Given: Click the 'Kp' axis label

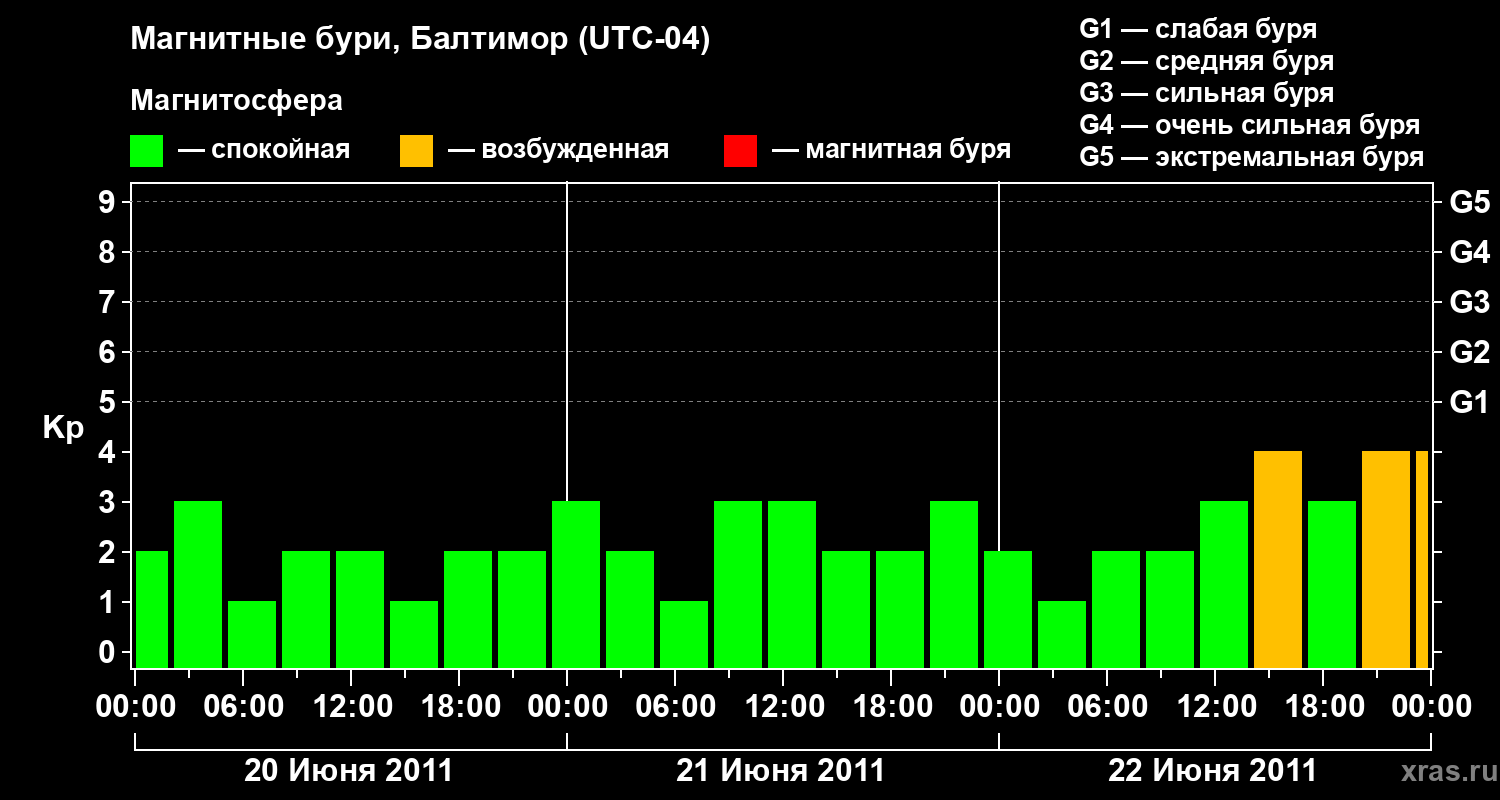Looking at the screenshot, I should tap(63, 428).
